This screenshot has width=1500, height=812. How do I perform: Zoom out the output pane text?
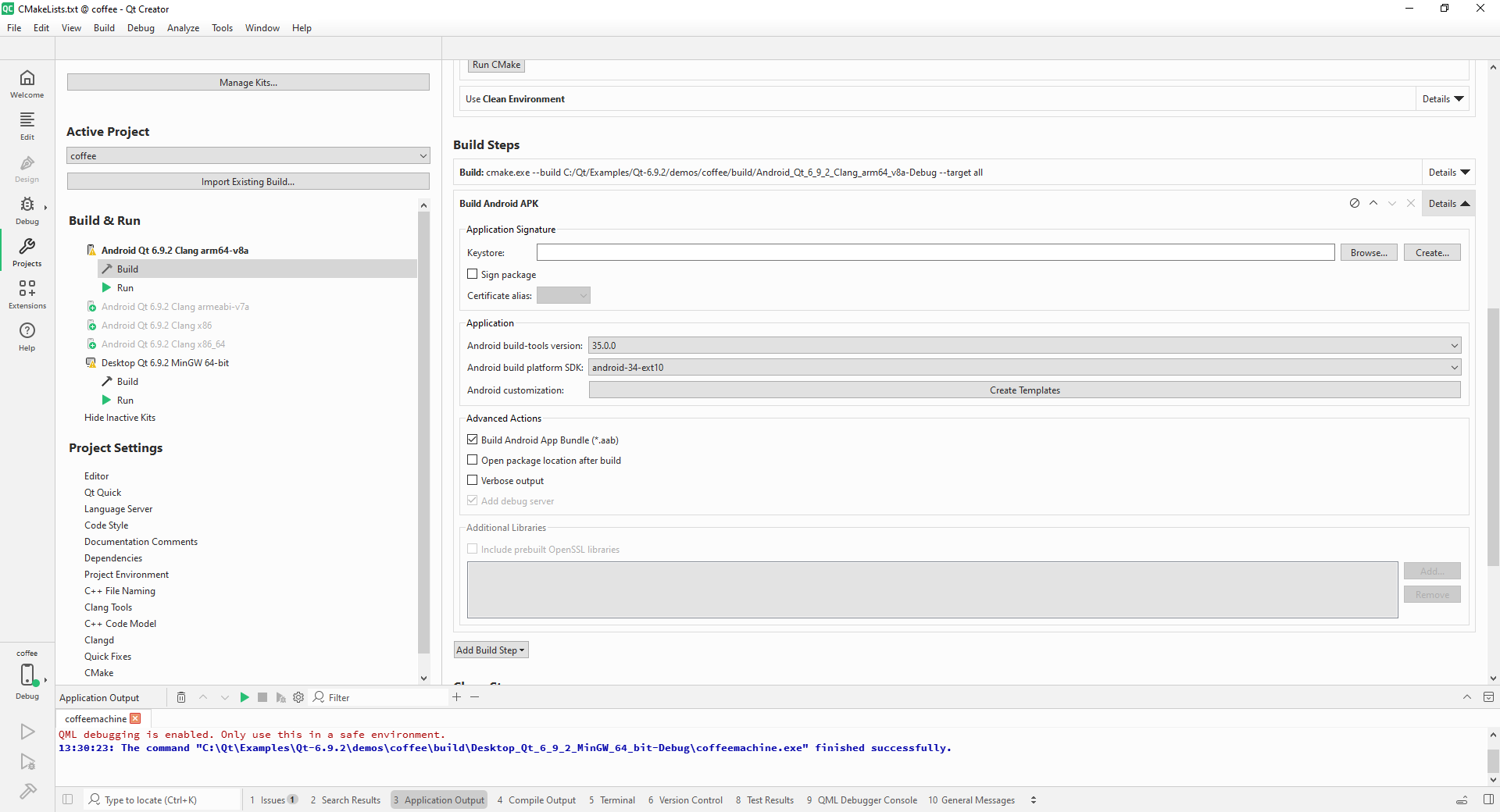click(474, 696)
